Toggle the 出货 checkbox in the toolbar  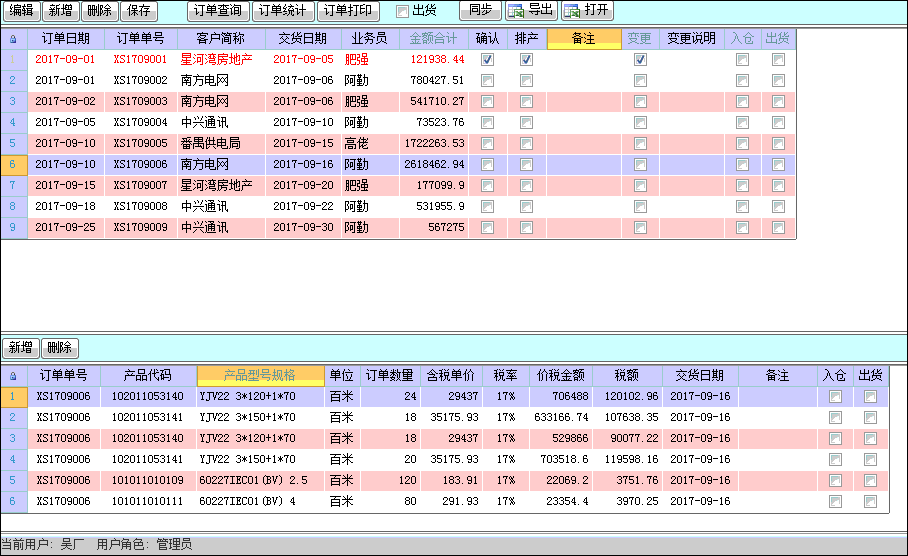click(402, 11)
